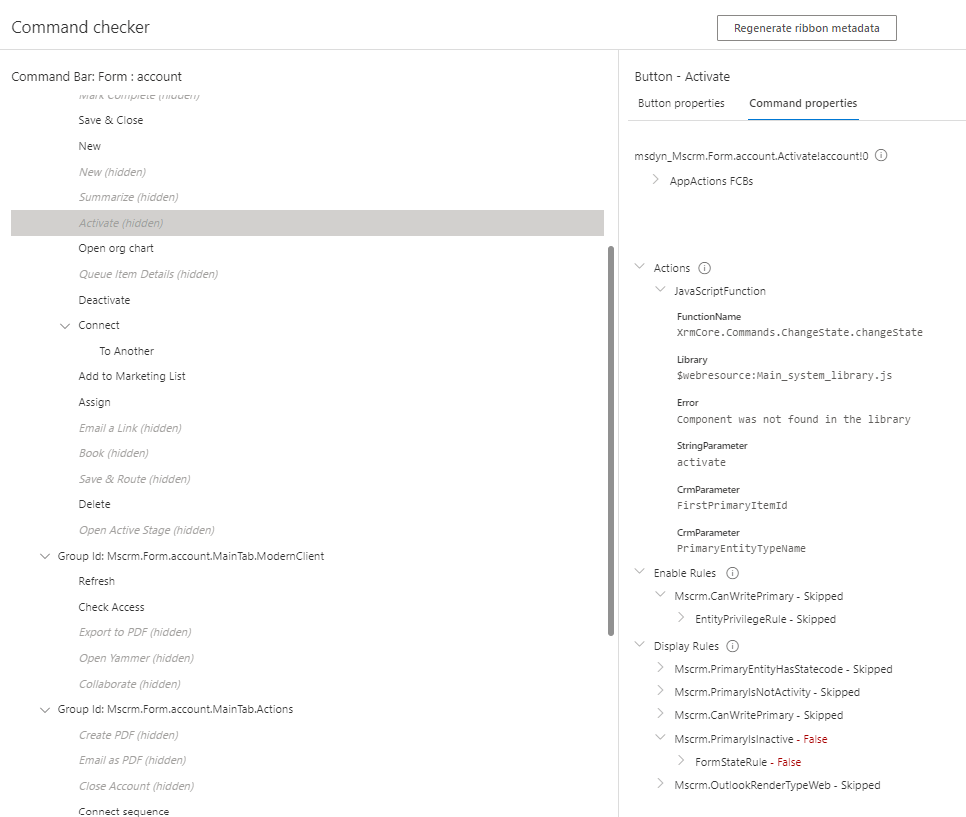Collapse the Display Rules section
Screen dimensions: 966x817
pyautogui.click(x=640, y=646)
